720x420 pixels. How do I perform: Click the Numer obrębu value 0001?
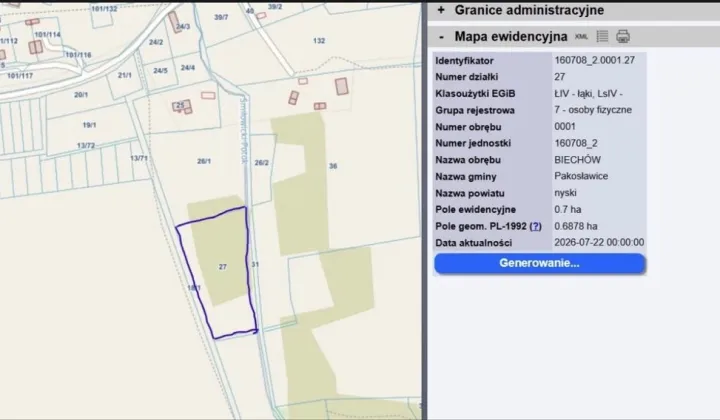[565, 127]
